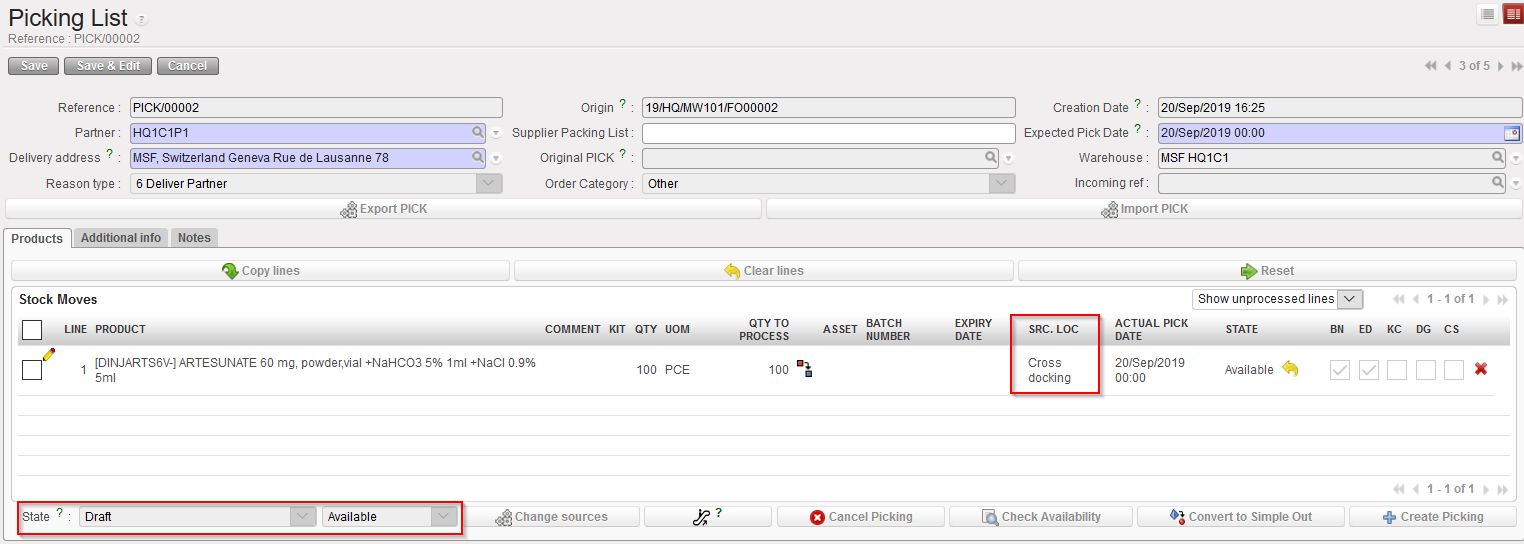Click the PRODUCT column header
This screenshot has height=544, width=1524.
[120, 329]
